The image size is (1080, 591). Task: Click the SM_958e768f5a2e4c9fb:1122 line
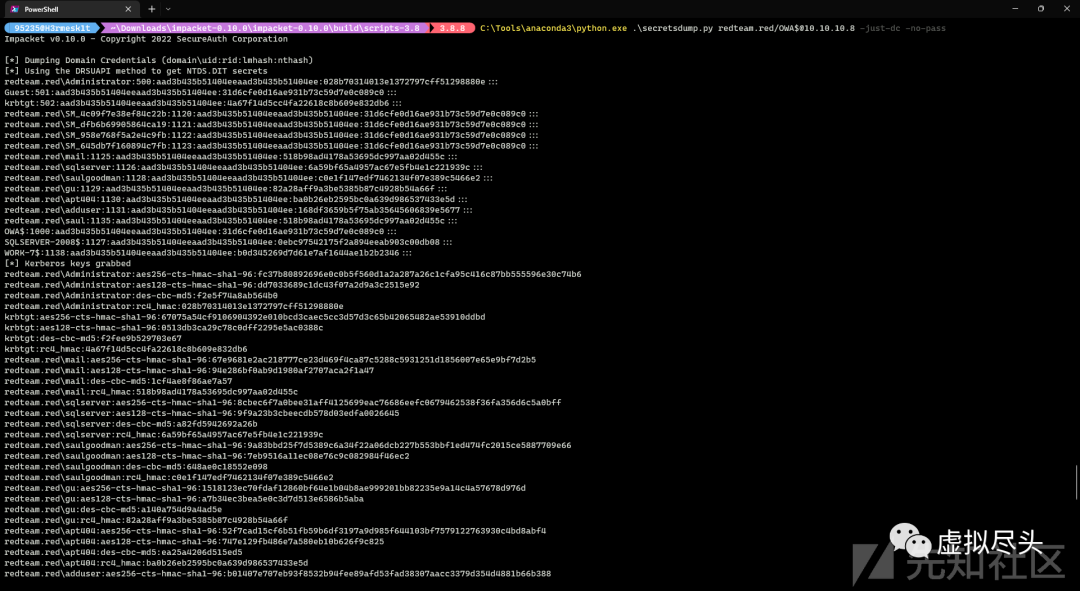pyautogui.click(x=271, y=135)
